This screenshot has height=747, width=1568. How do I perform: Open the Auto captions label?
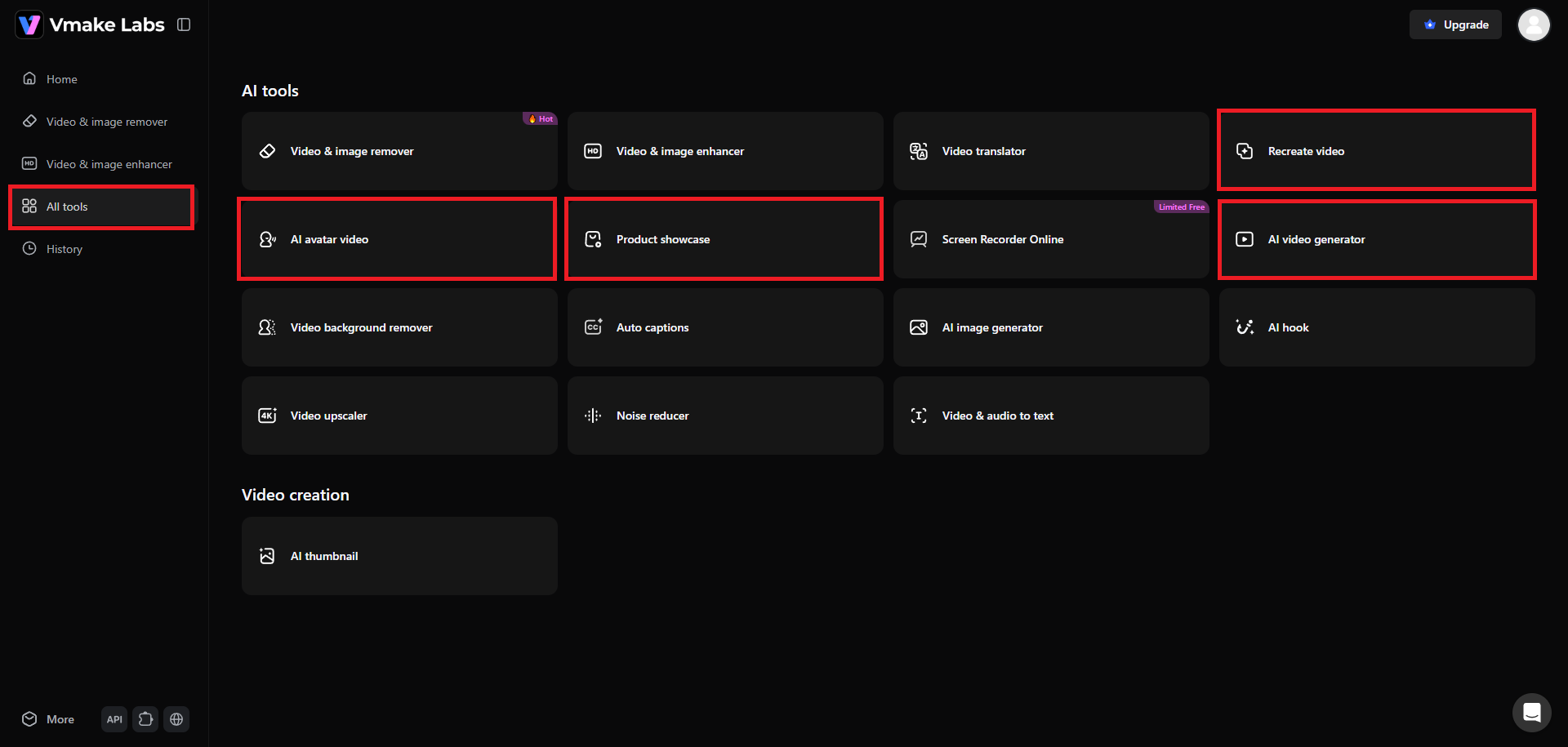click(653, 327)
